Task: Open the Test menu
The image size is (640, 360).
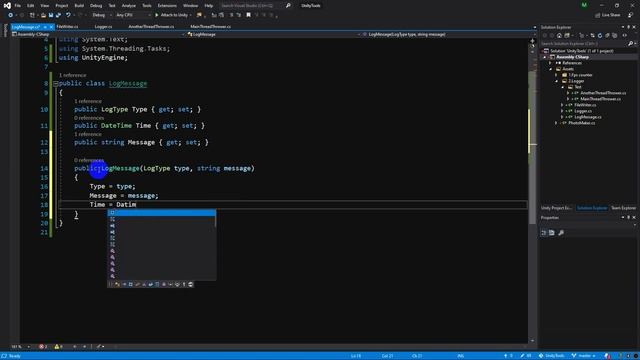Action: click(112, 6)
